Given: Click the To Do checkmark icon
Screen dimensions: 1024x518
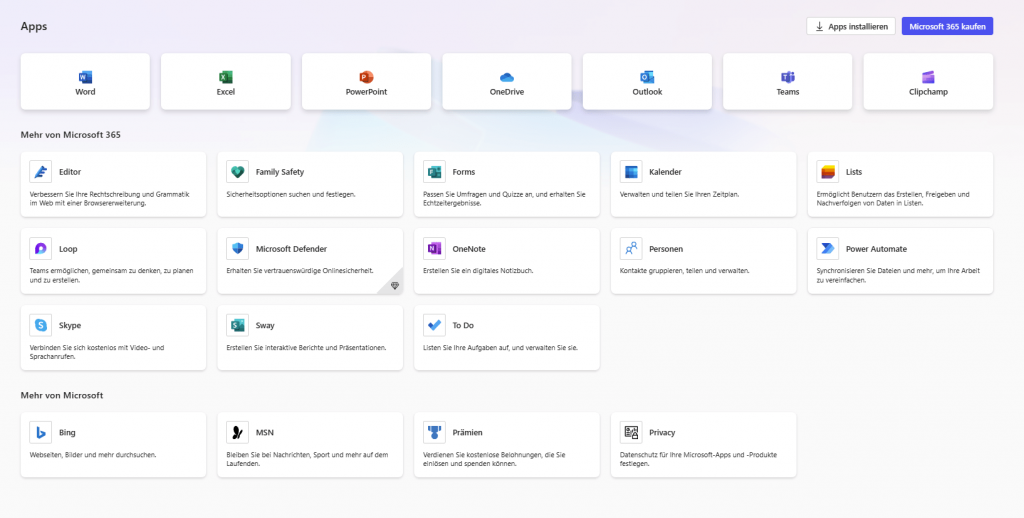Looking at the screenshot, I should coord(434,325).
